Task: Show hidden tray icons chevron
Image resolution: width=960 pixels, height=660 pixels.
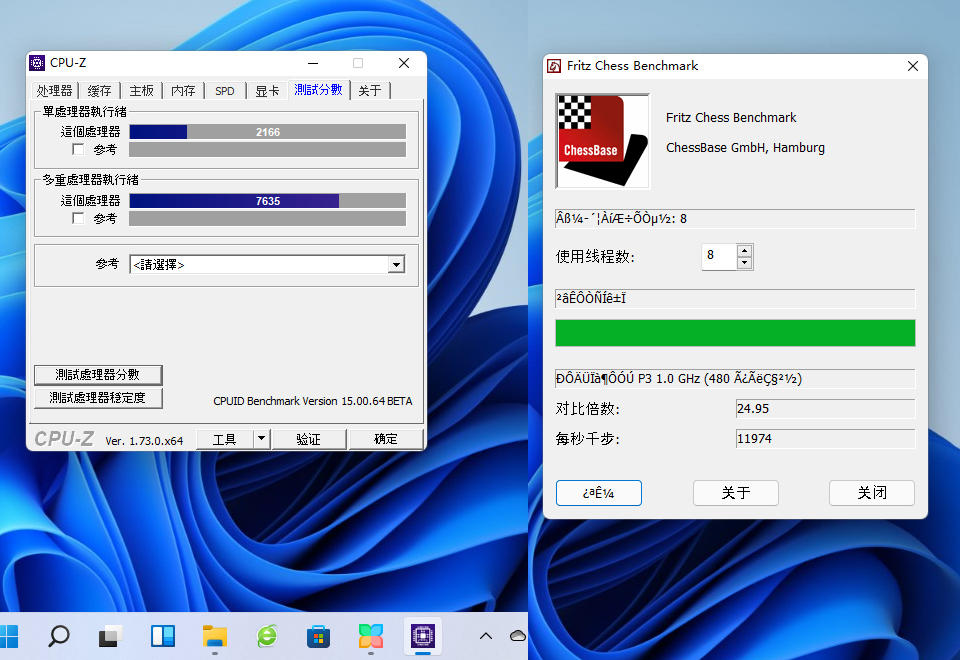Action: (486, 636)
